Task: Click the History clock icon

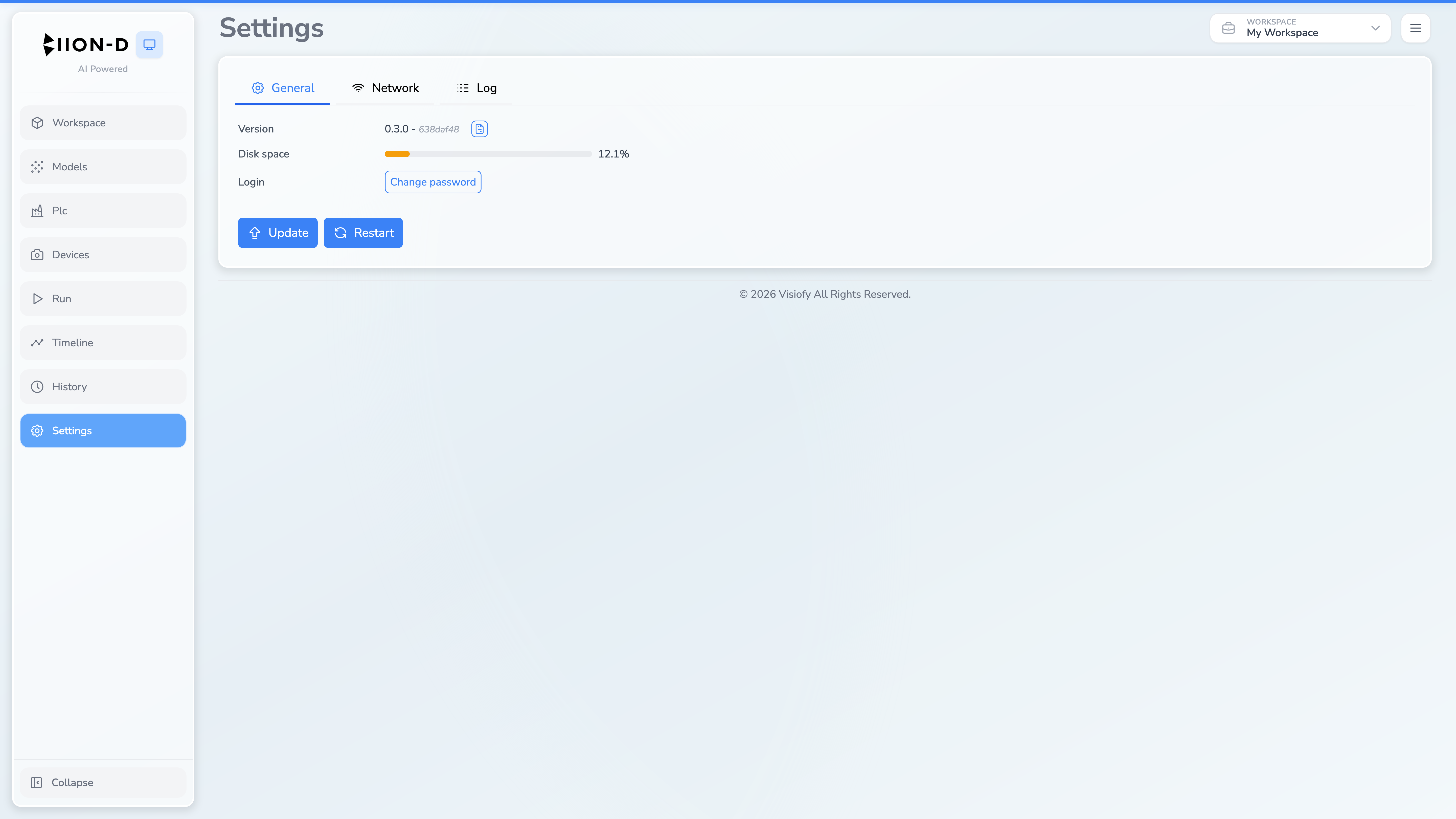Action: click(x=37, y=386)
